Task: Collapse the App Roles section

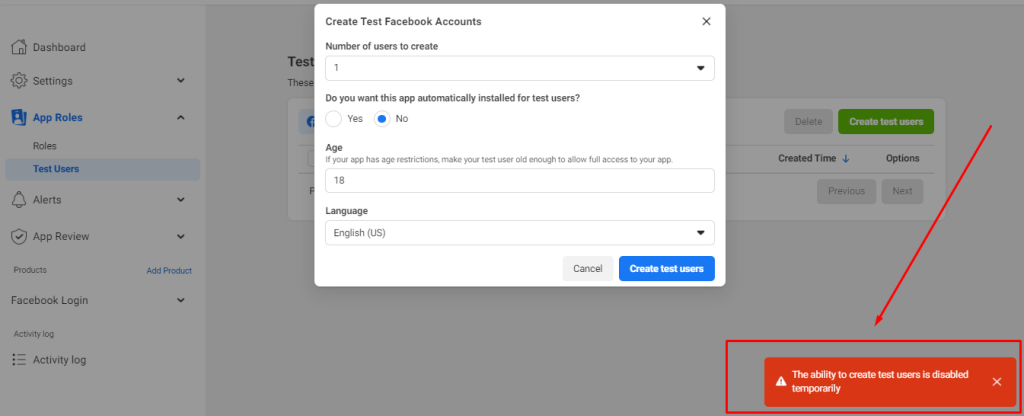Action: point(181,118)
